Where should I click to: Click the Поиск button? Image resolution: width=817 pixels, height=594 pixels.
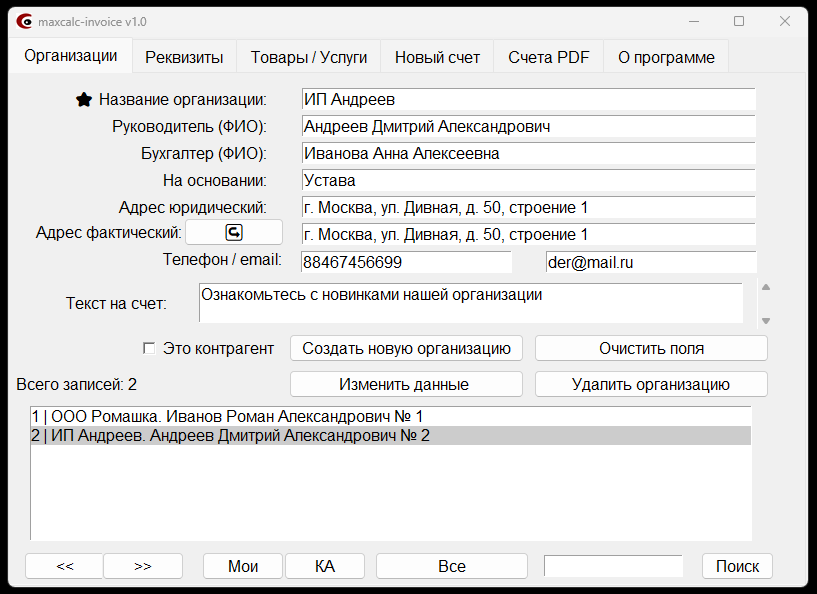click(737, 566)
